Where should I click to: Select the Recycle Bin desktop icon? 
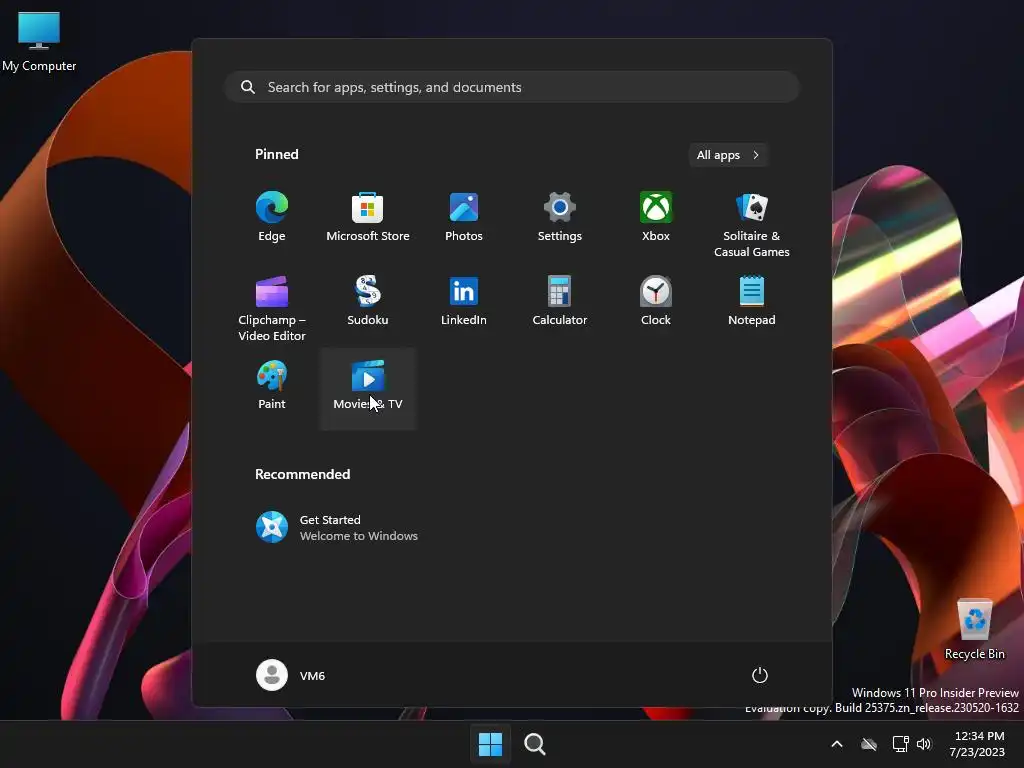tap(975, 629)
